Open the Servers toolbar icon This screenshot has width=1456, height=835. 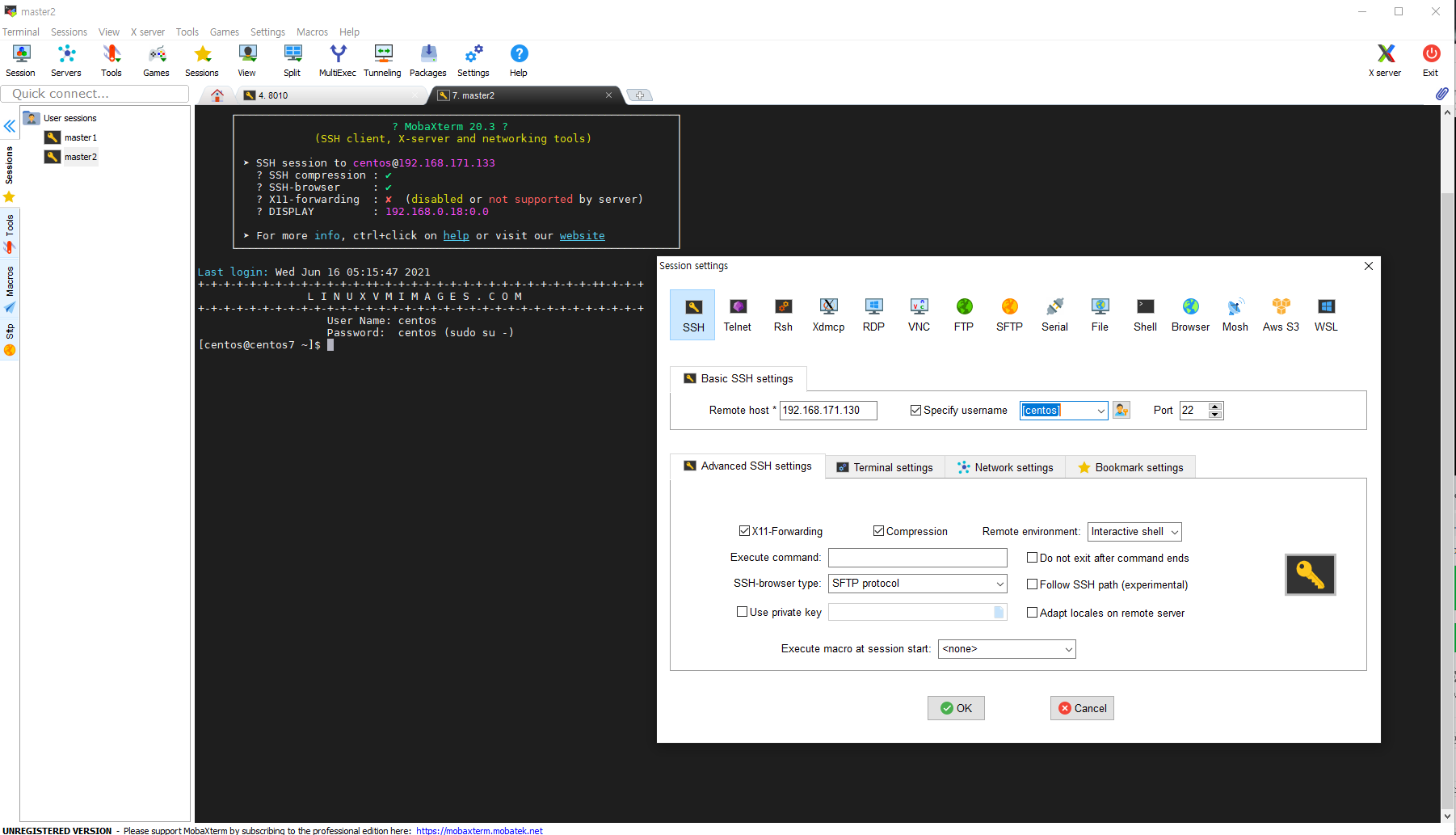pyautogui.click(x=66, y=61)
